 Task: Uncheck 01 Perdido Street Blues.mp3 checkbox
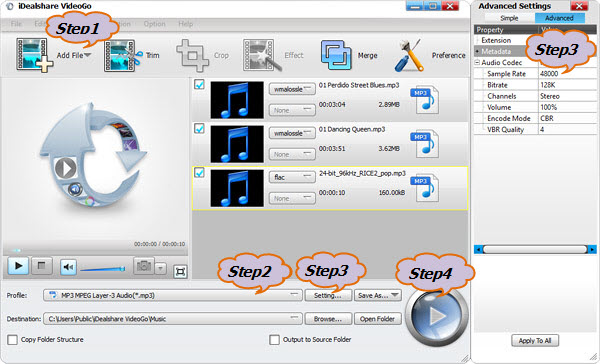[199, 84]
